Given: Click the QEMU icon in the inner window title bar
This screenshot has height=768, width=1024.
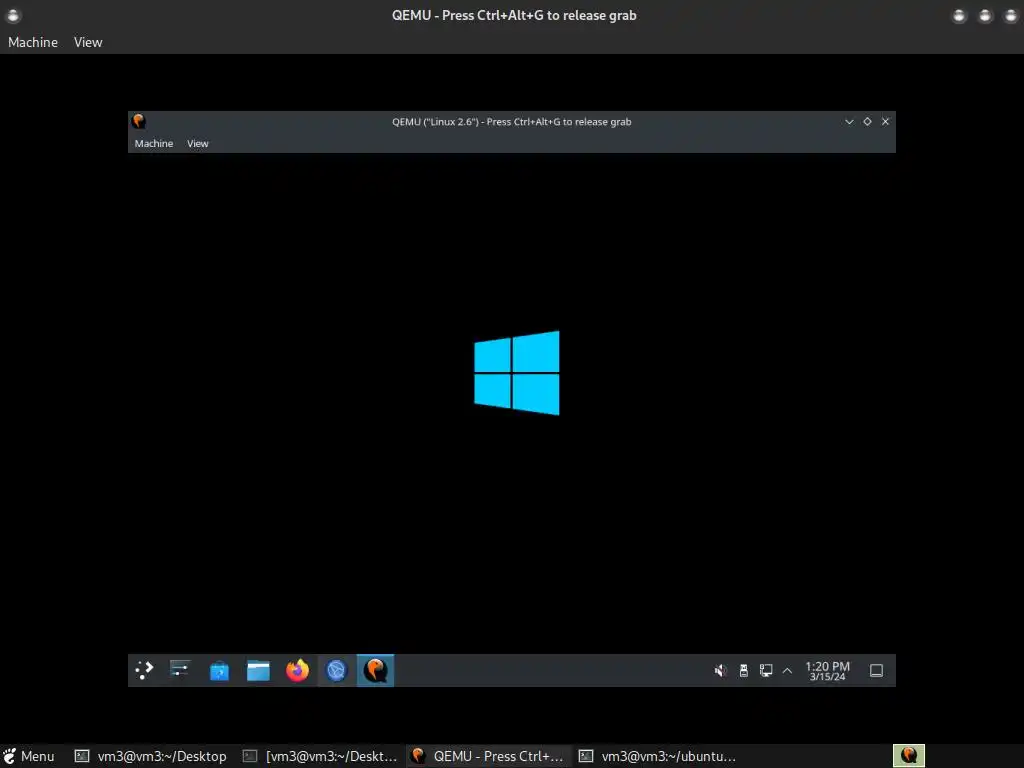Looking at the screenshot, I should click(139, 121).
